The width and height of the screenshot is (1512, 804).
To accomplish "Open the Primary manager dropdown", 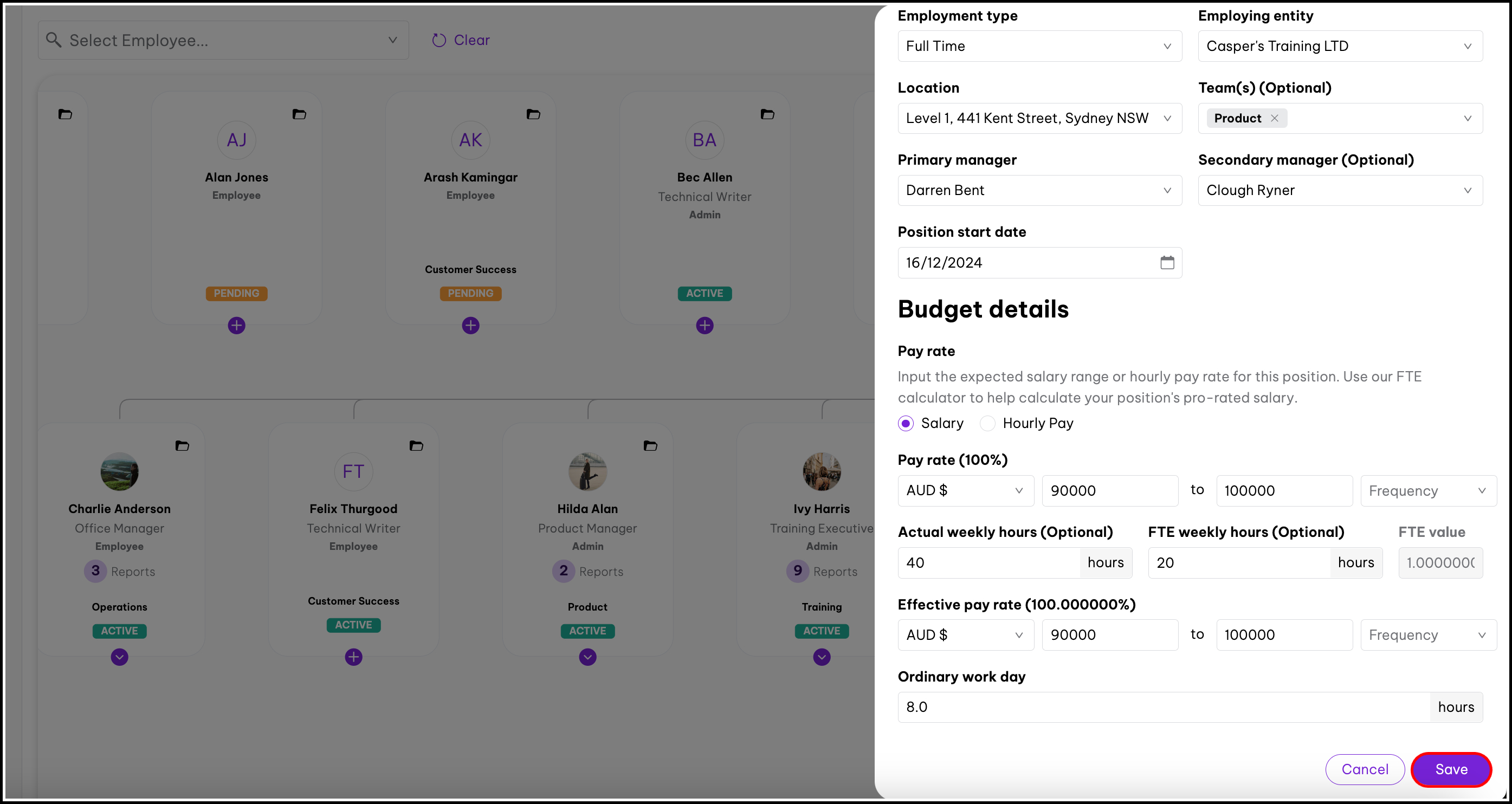I will click(1039, 191).
